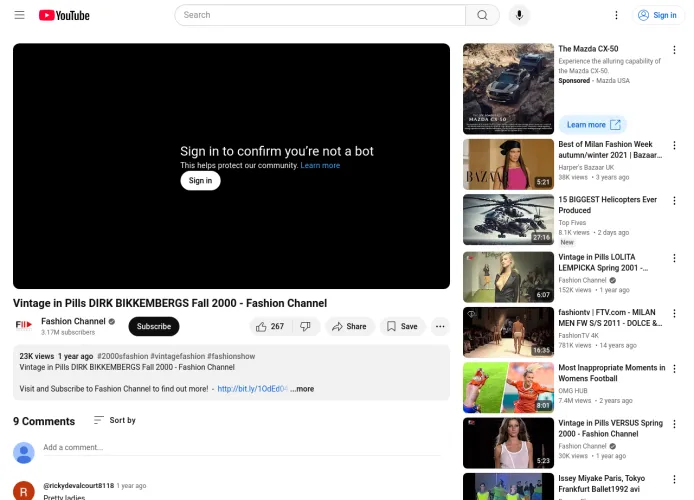Open options for 15 BIGGEST Helicopters video
694x500 pixels.
pos(674,200)
